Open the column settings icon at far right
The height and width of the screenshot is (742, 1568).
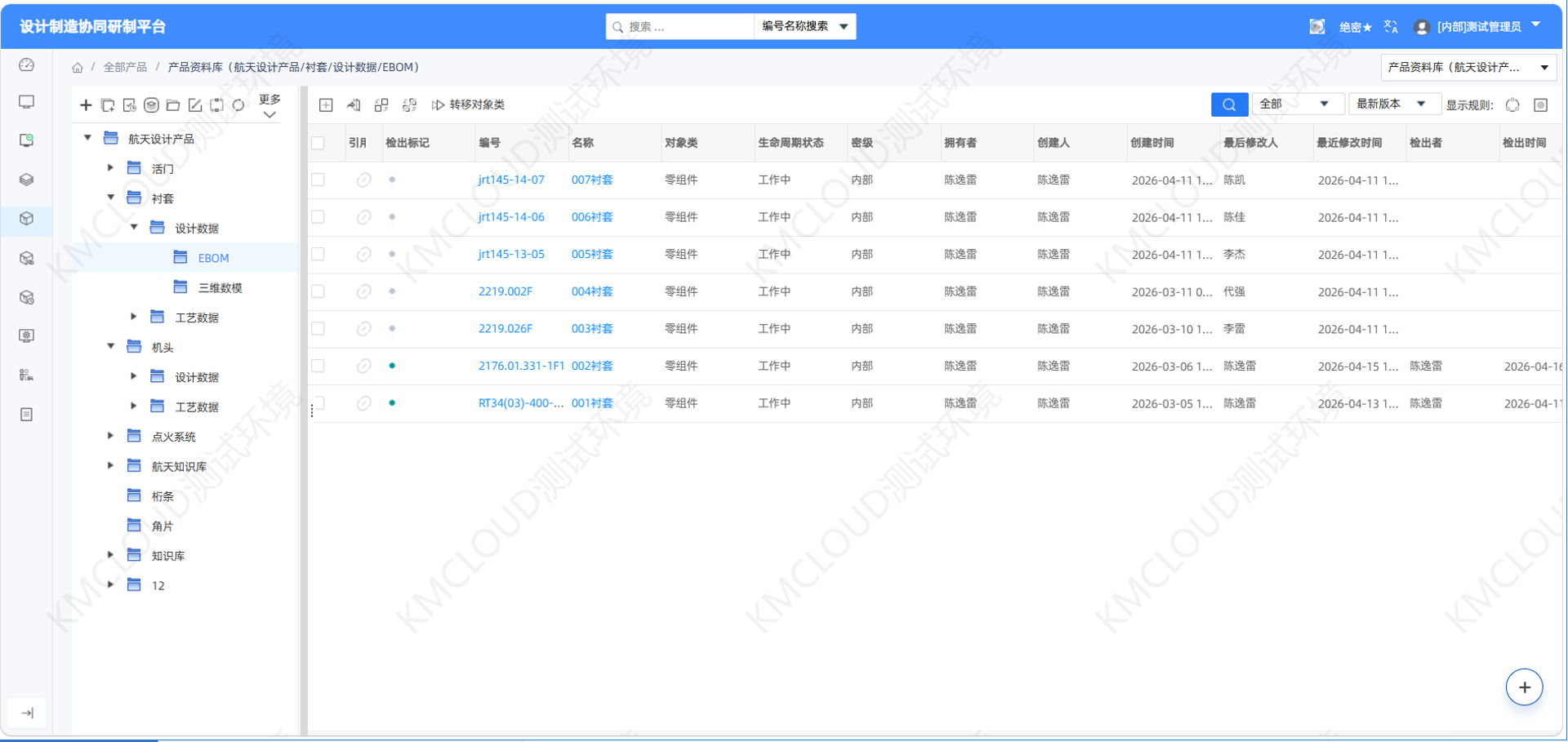[1541, 104]
